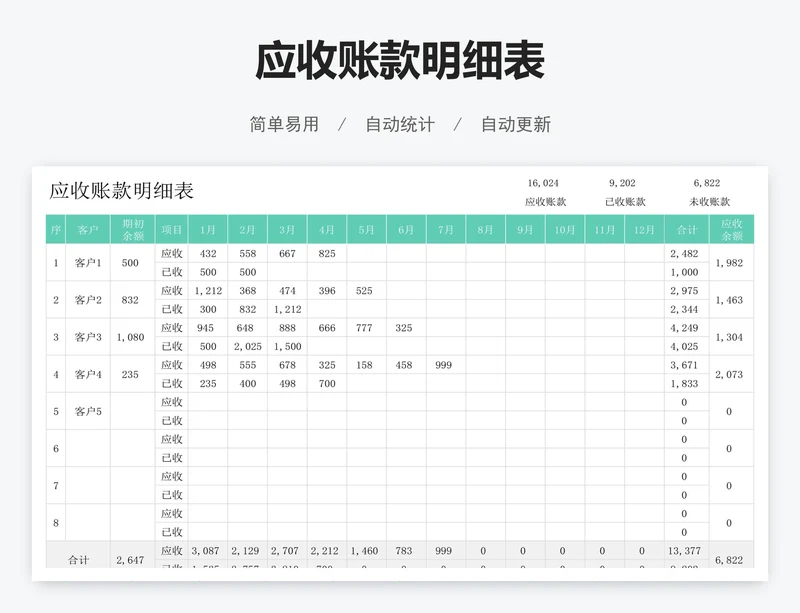
Task: Select the cell with value 2,025
Action: coord(247,347)
